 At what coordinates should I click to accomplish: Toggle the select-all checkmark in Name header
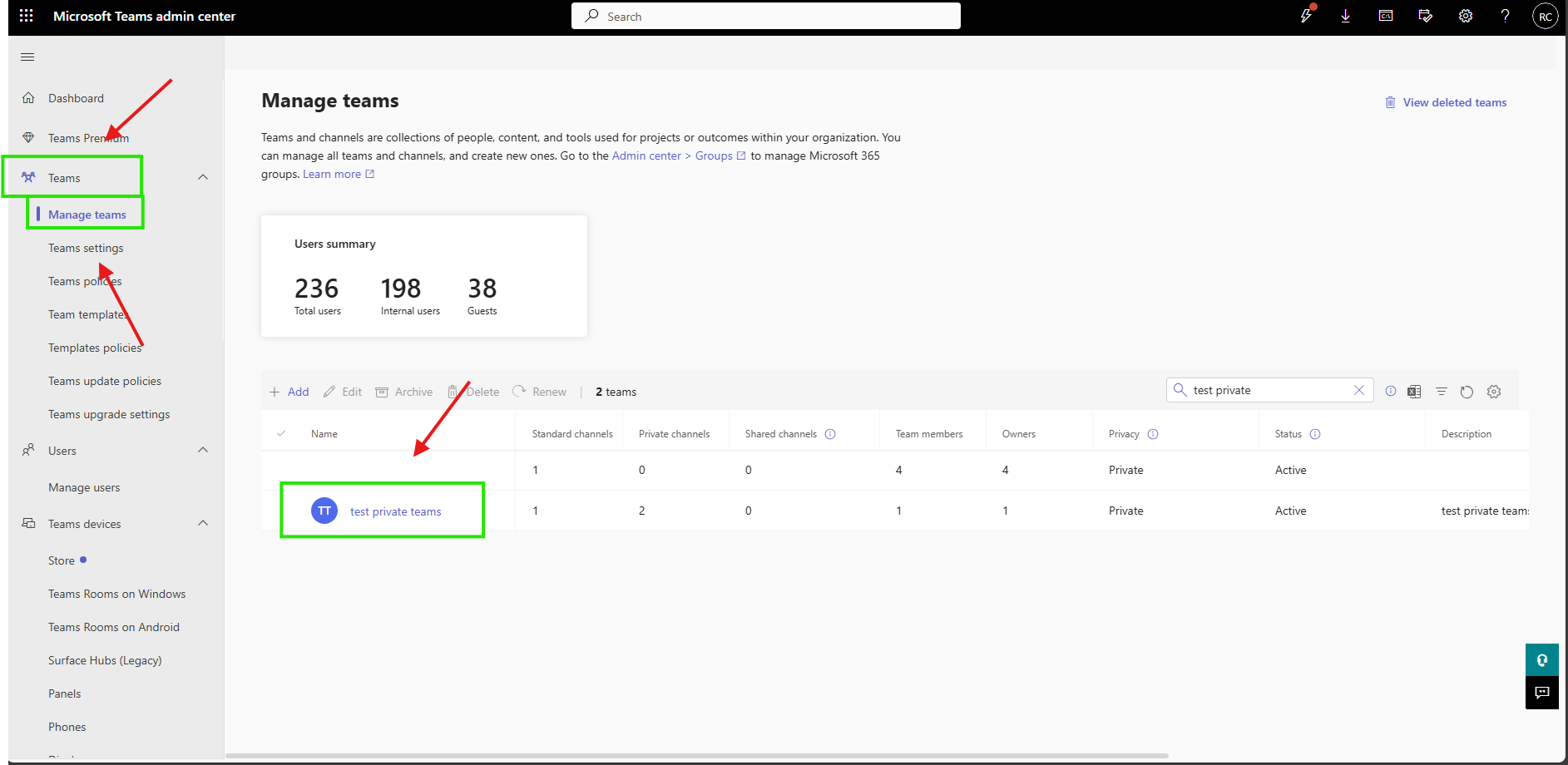pyautogui.click(x=281, y=433)
